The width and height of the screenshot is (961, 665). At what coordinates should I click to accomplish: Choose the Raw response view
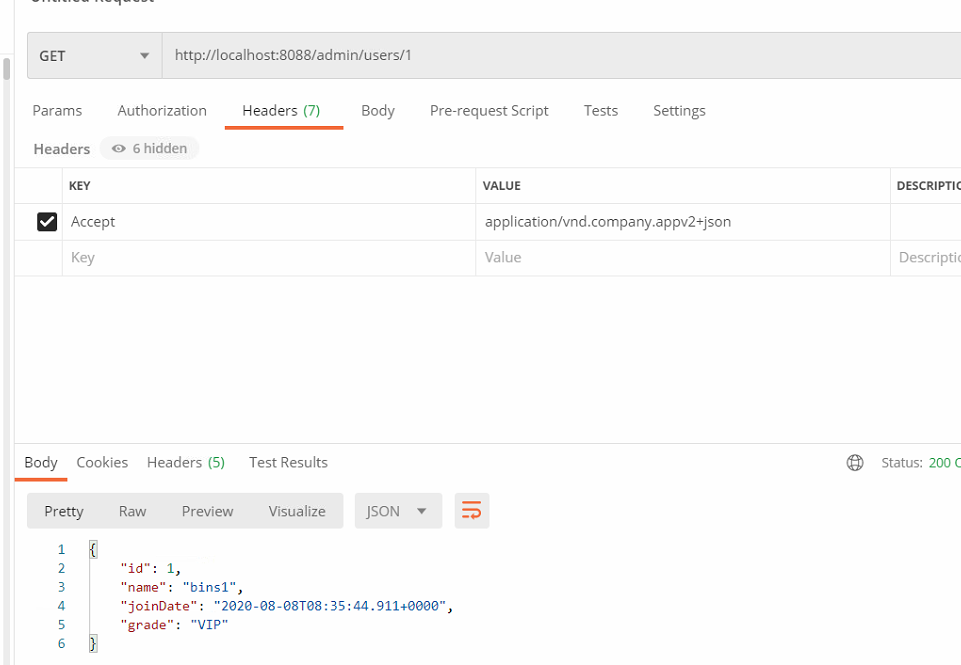tap(132, 511)
